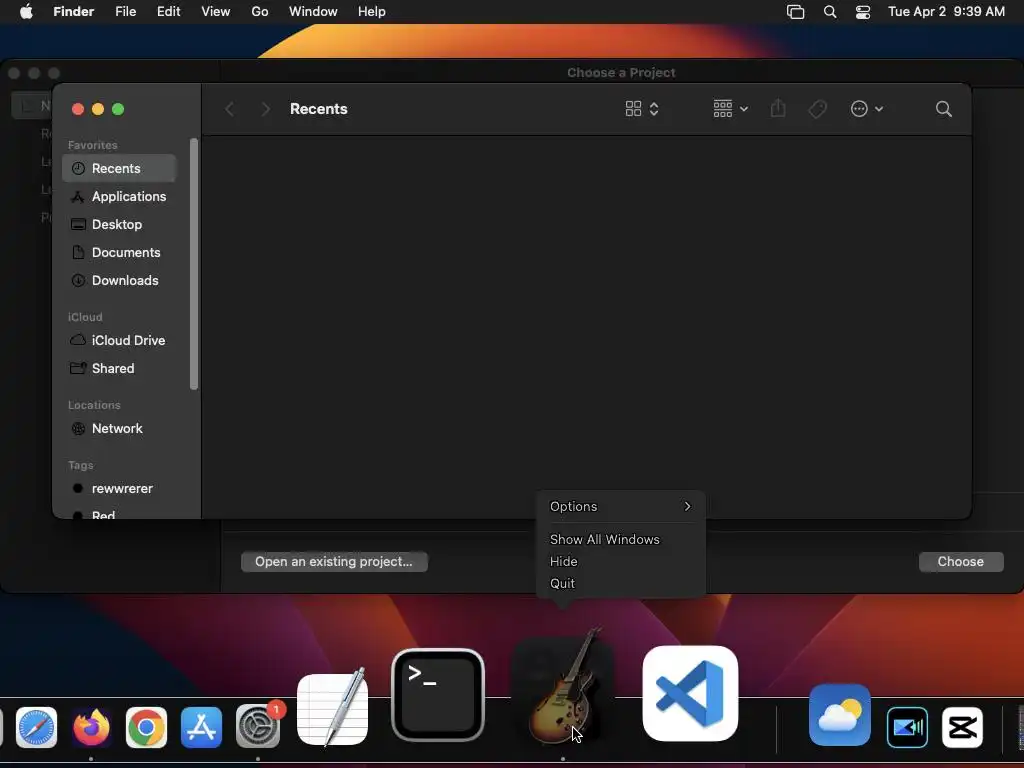Image resolution: width=1024 pixels, height=768 pixels.
Task: Open Control Center in the menu bar
Action: pos(863,12)
